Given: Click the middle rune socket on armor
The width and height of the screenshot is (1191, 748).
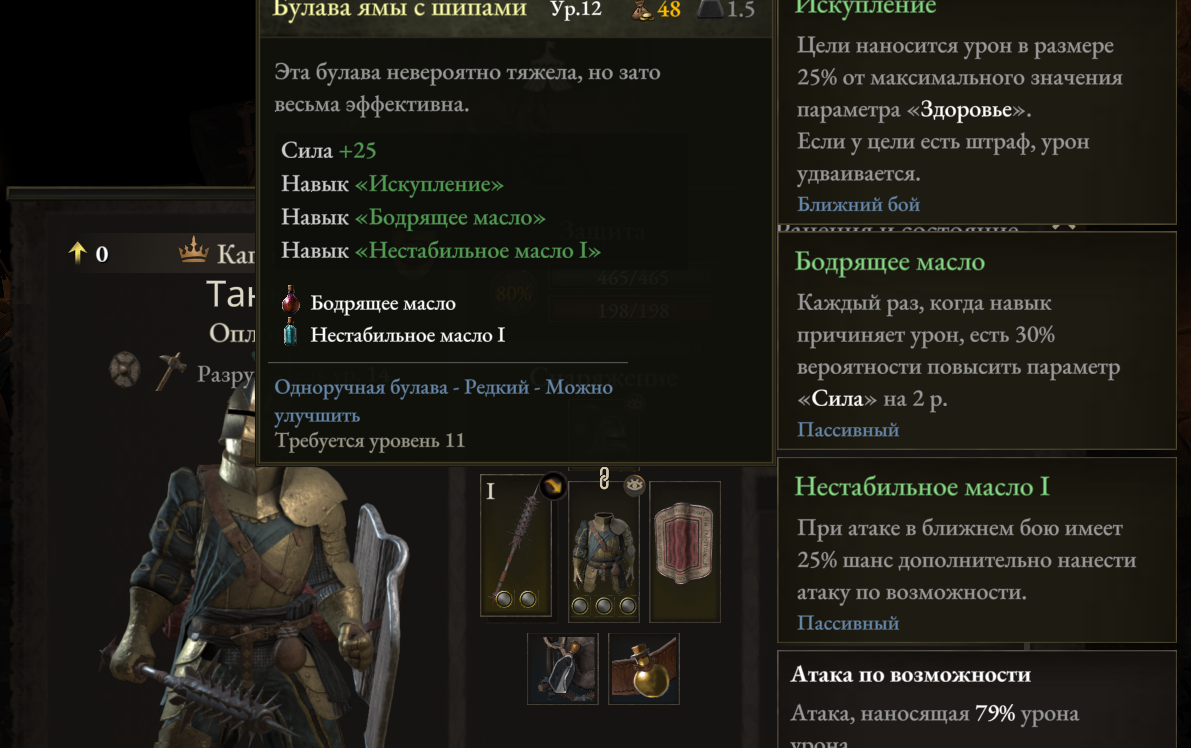Looking at the screenshot, I should (604, 605).
